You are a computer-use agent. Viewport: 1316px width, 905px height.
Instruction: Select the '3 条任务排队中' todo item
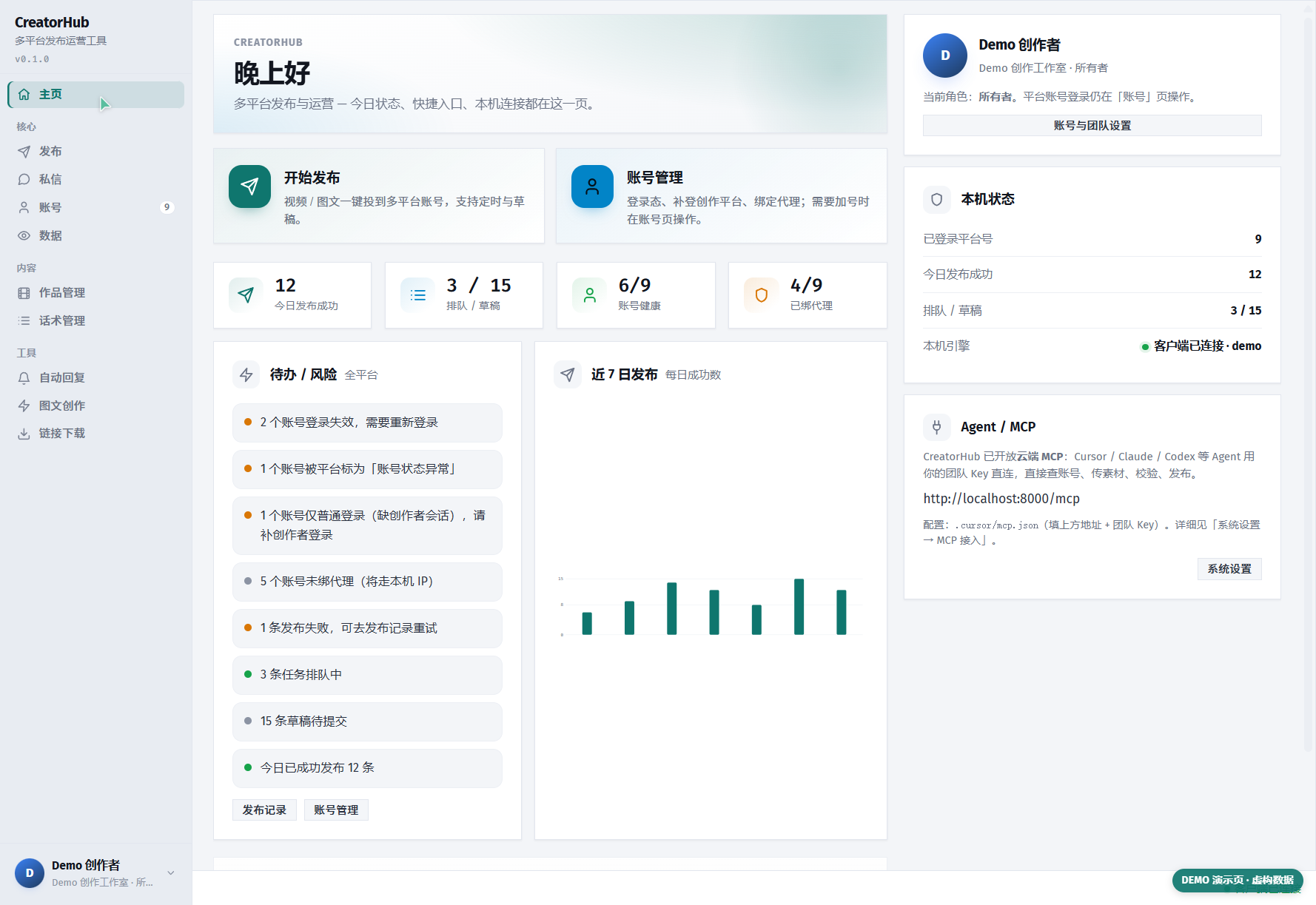tap(367, 675)
